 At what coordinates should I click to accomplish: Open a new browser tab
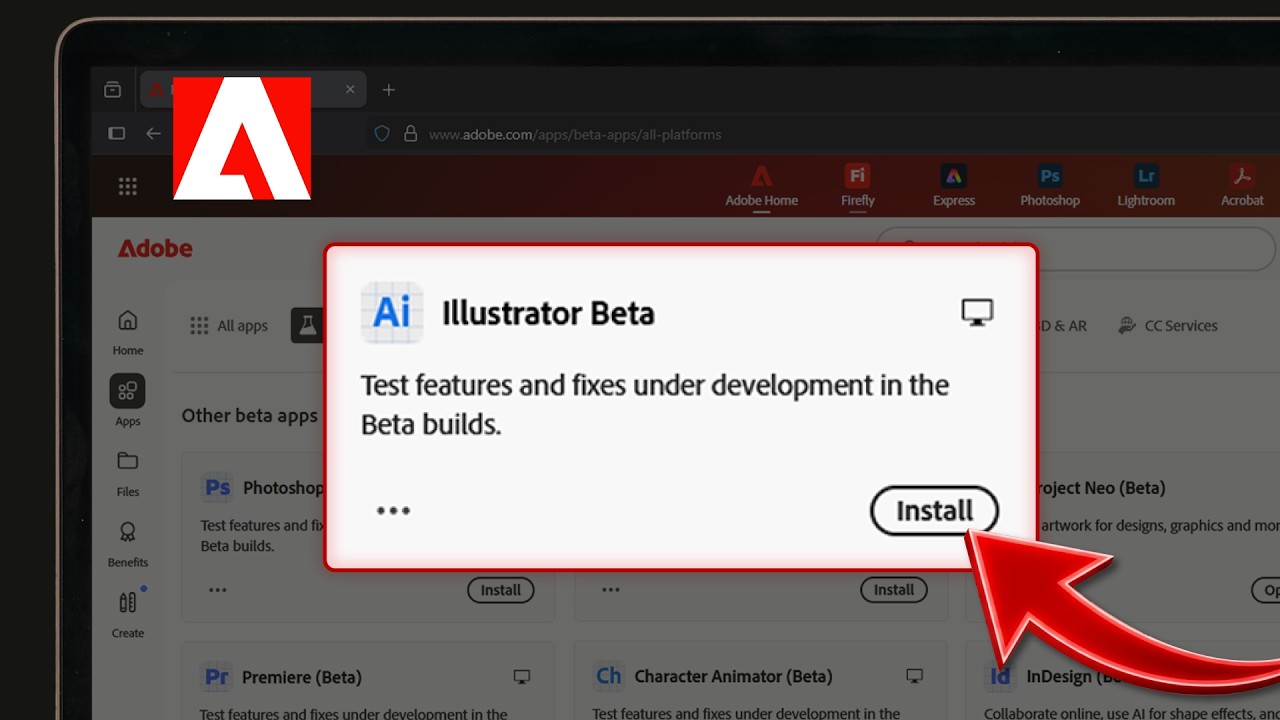(389, 90)
